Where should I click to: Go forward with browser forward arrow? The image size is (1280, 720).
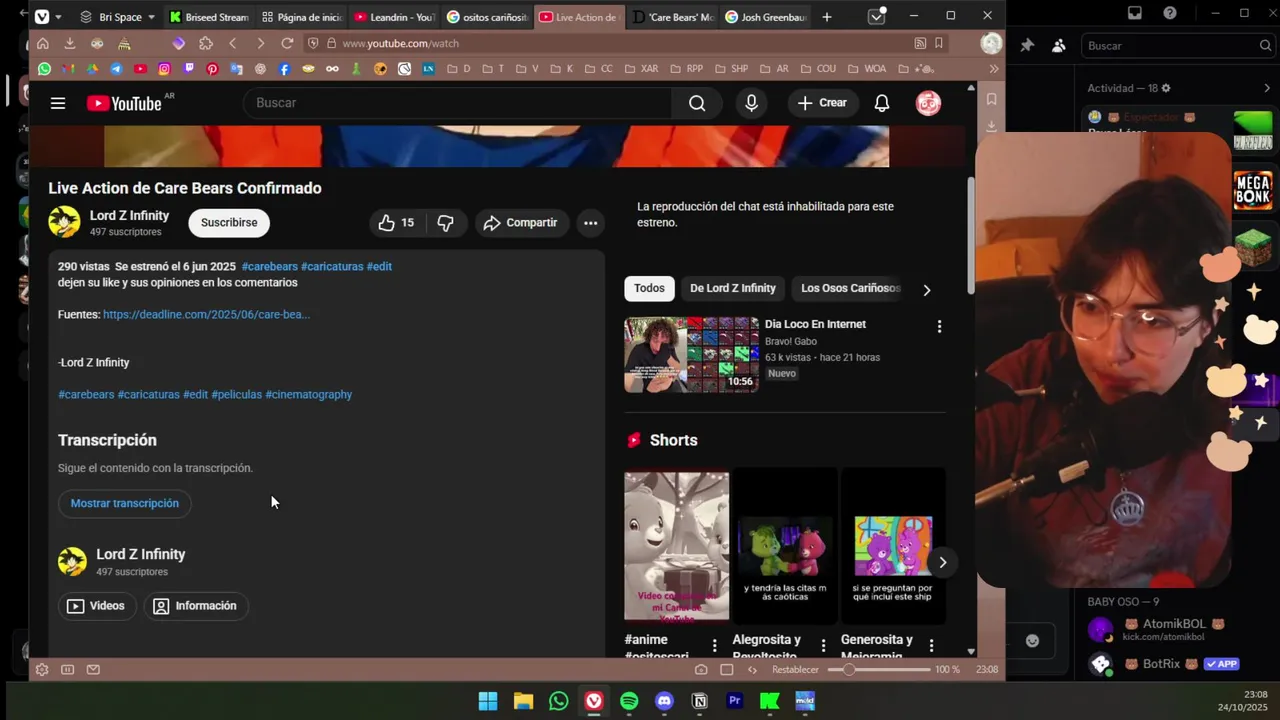260,44
